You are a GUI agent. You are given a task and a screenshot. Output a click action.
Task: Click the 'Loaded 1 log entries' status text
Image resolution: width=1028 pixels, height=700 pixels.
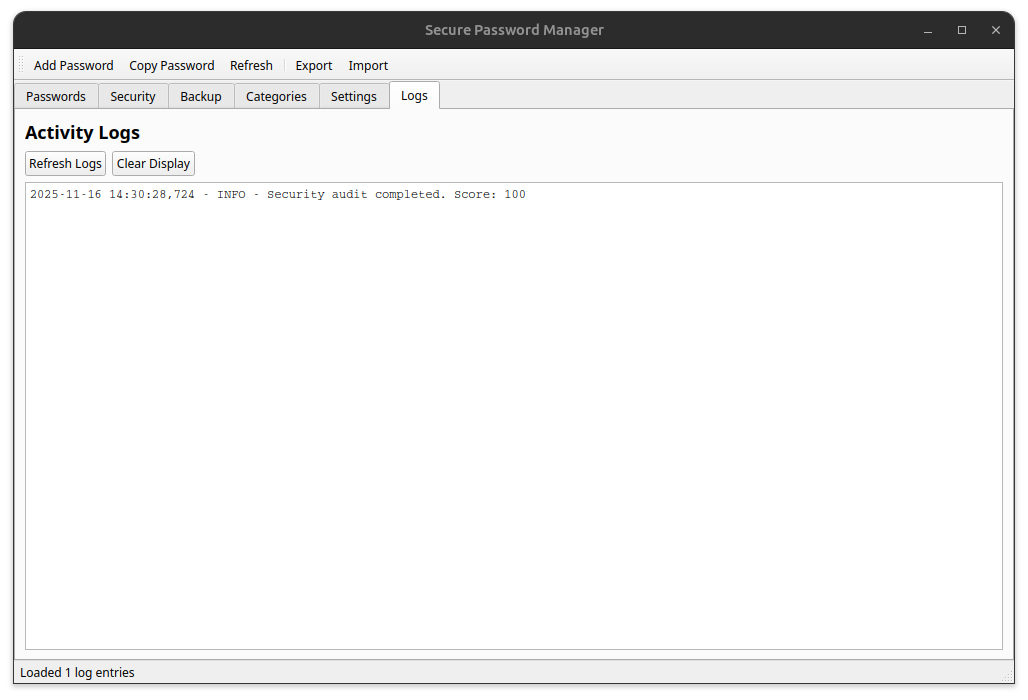pos(77,672)
